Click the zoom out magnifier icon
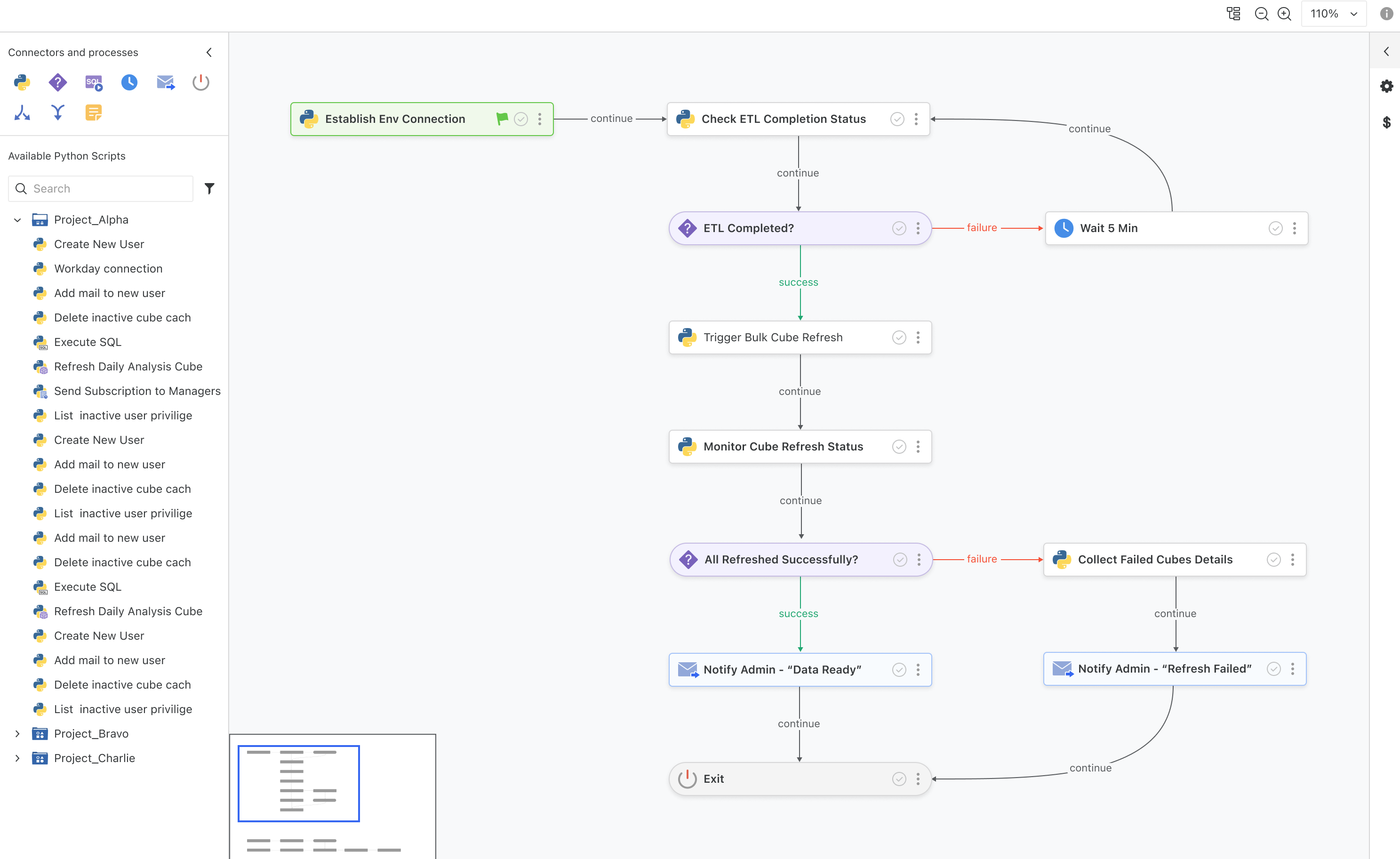 1261,14
